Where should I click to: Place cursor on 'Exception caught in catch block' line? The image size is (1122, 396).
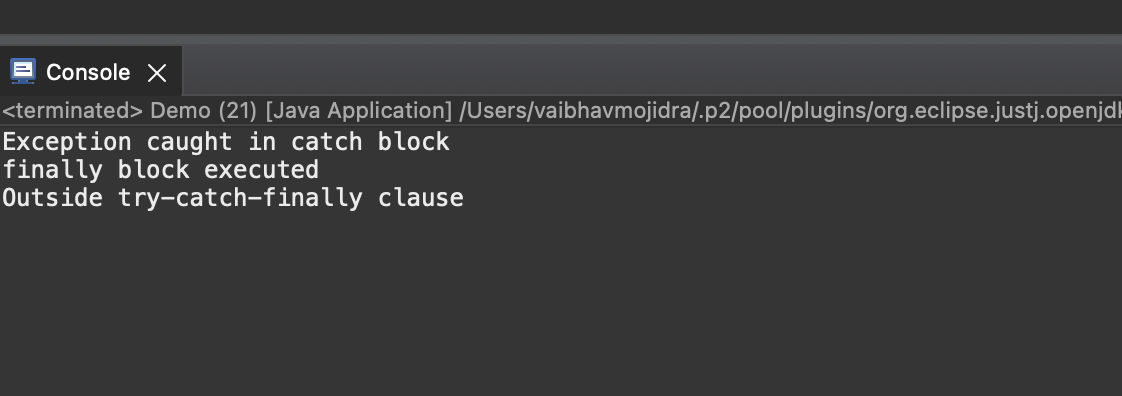[226, 142]
